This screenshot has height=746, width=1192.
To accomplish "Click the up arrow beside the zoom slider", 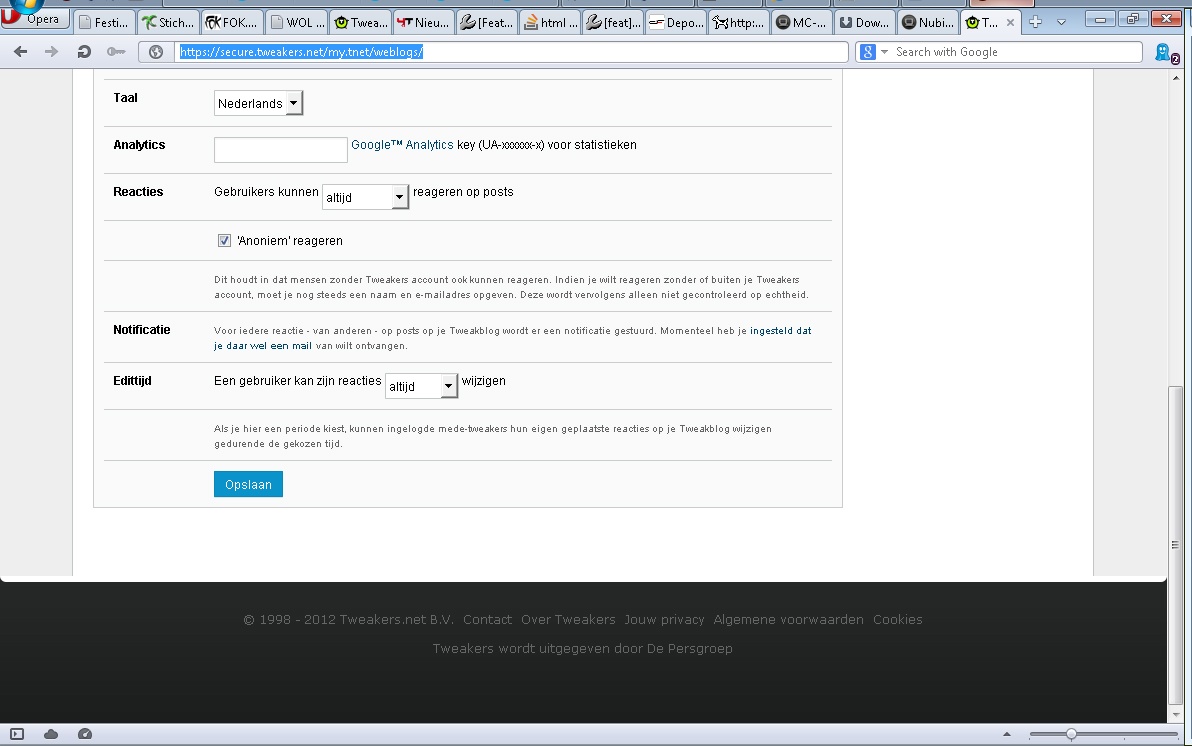I will tap(1007, 734).
